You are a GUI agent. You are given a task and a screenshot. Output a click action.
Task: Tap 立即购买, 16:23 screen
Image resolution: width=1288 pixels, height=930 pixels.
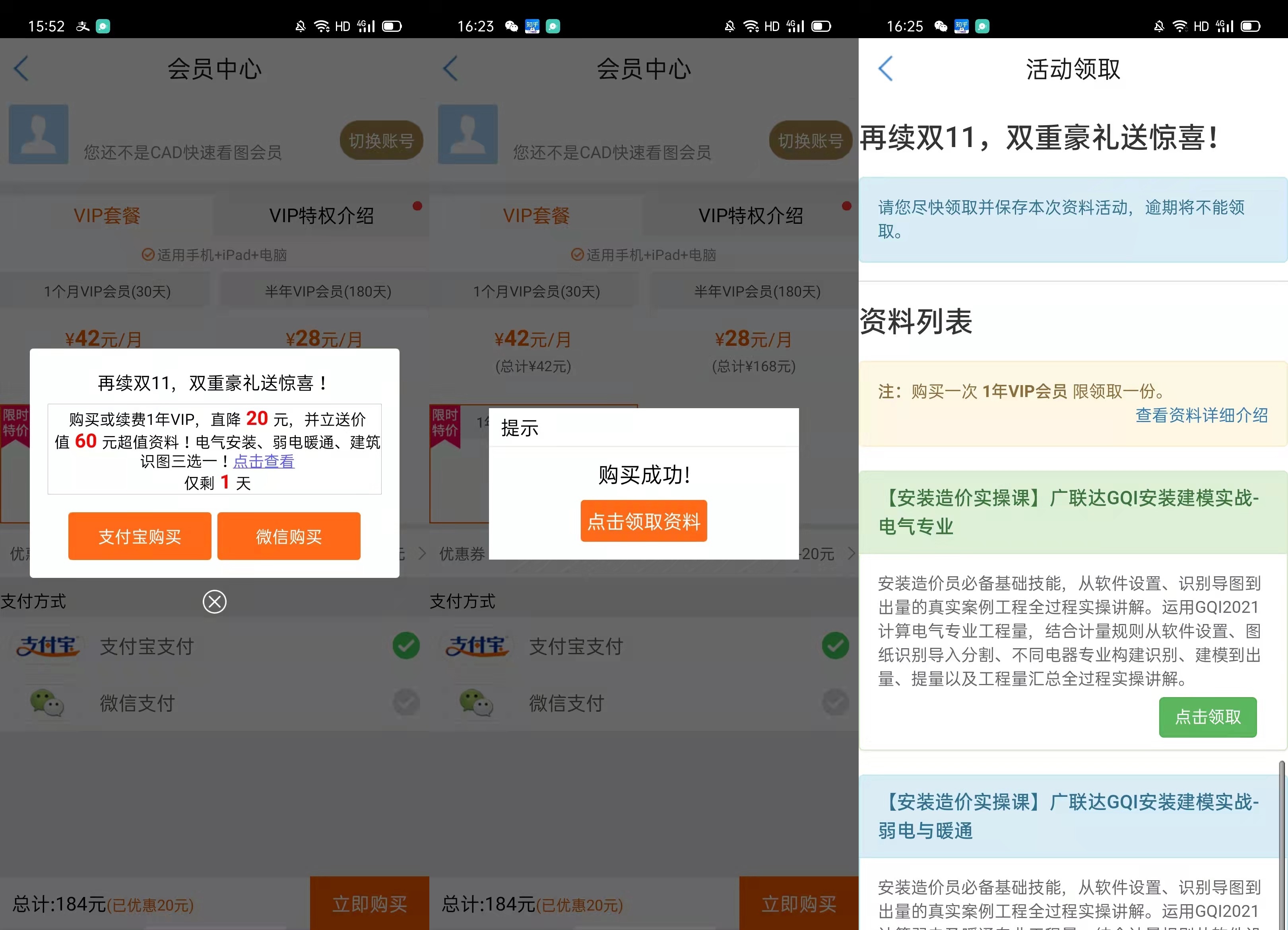[799, 903]
